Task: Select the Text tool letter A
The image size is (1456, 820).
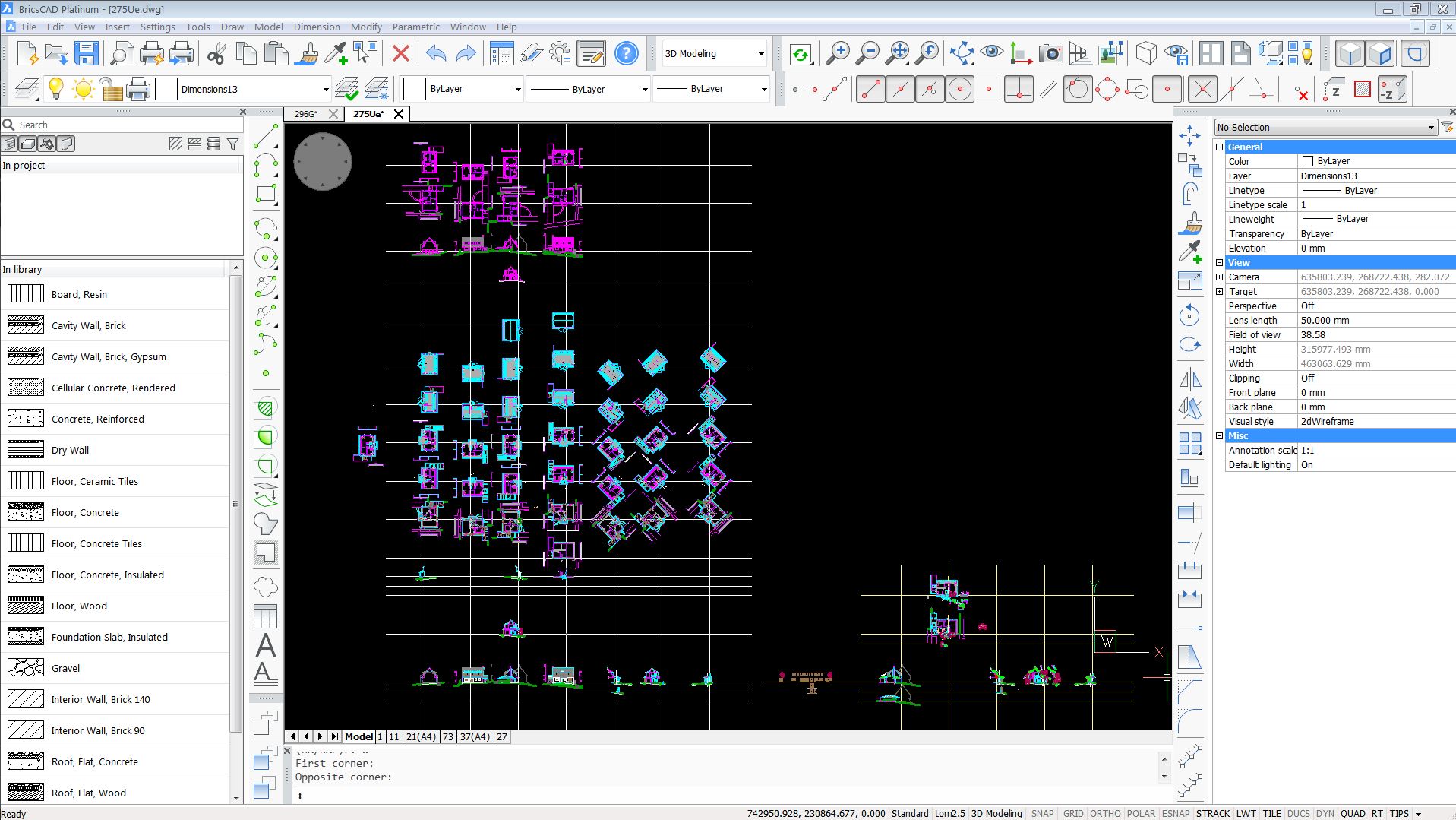Action: pyautogui.click(x=265, y=646)
